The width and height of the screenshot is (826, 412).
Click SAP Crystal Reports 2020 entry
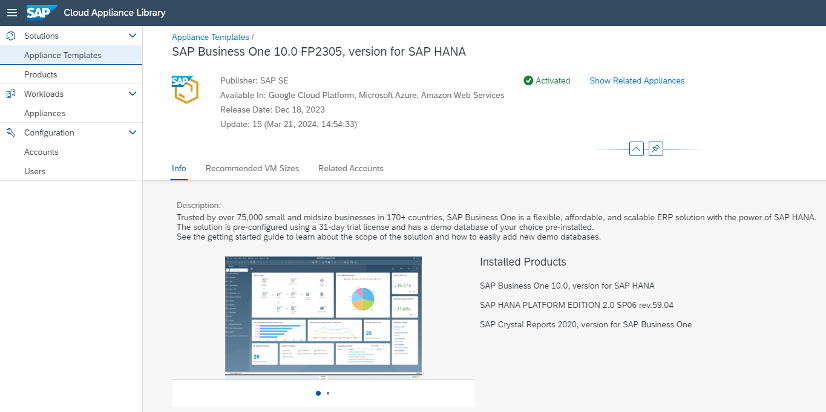586,325
